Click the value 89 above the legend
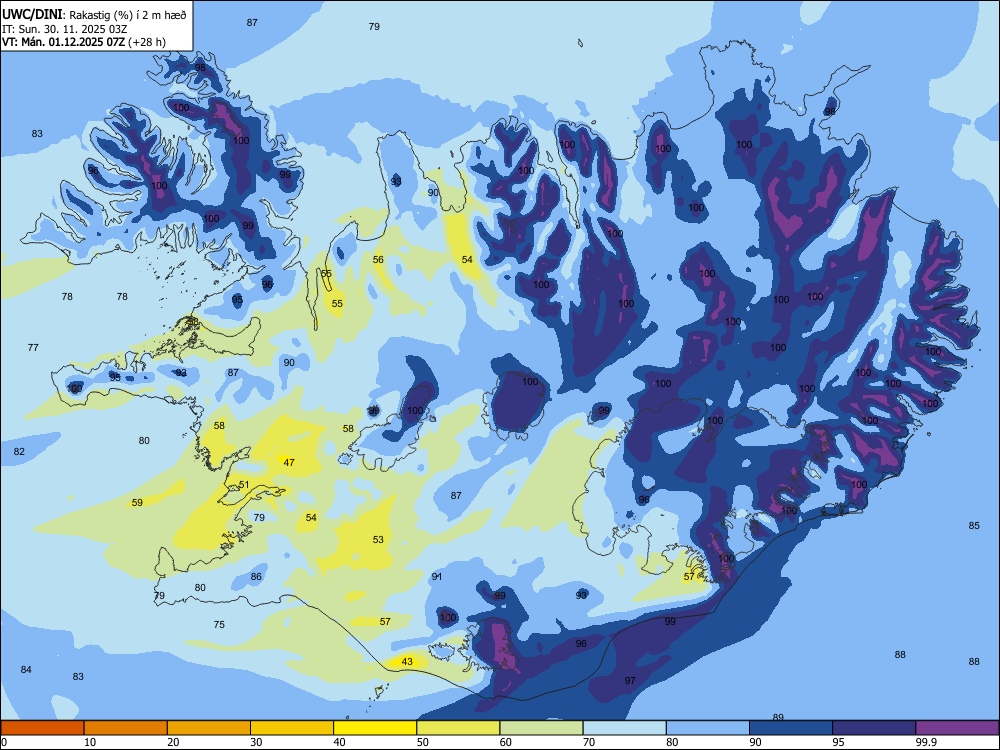Screen dimensions: 1000x750 point(778,717)
